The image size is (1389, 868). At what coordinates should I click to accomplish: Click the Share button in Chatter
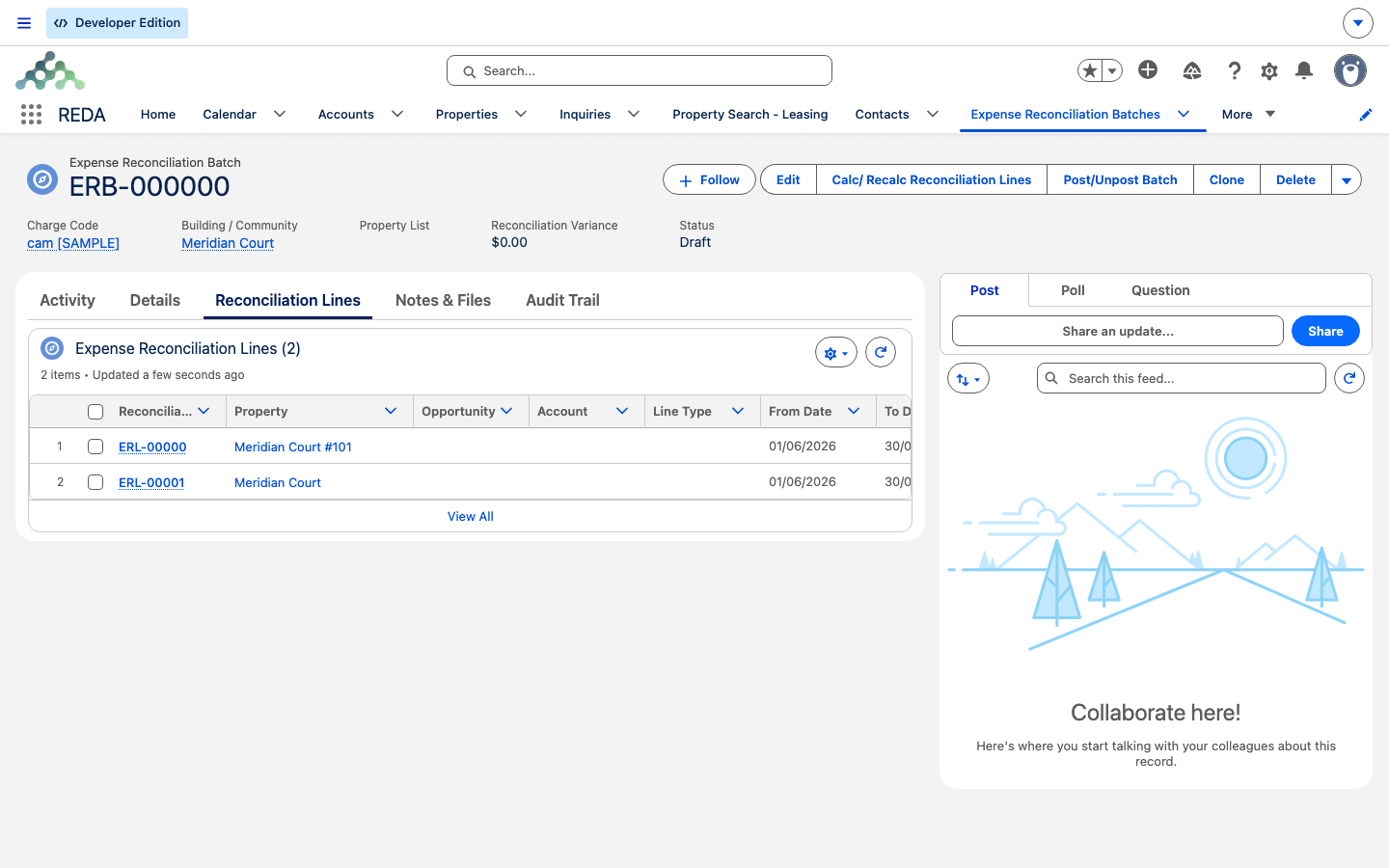point(1325,331)
